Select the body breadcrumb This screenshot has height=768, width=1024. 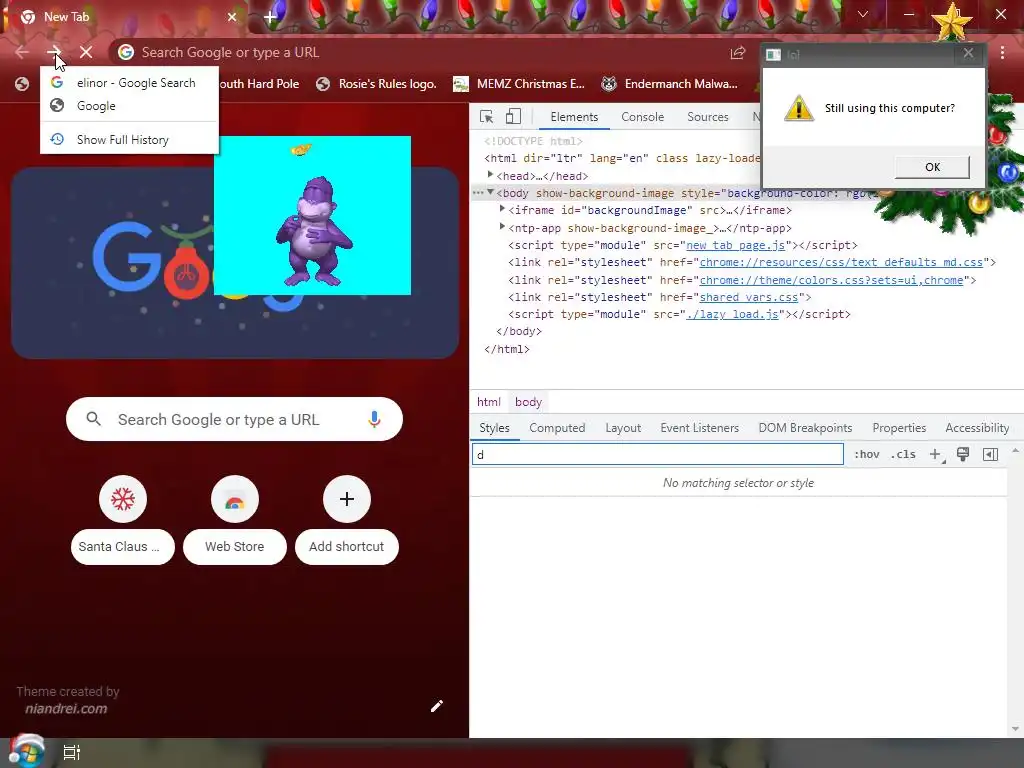[528, 402]
